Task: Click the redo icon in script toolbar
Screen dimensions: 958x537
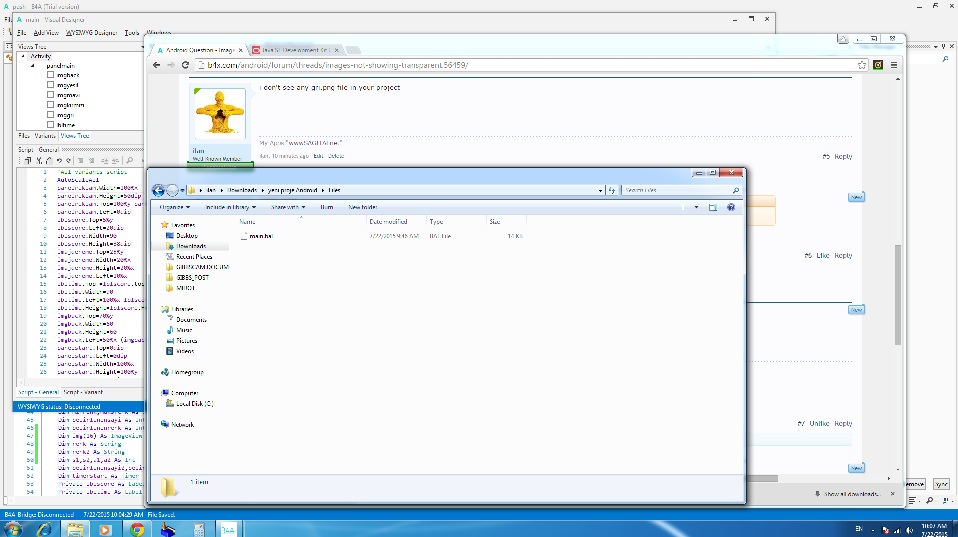Action: [x=68, y=161]
